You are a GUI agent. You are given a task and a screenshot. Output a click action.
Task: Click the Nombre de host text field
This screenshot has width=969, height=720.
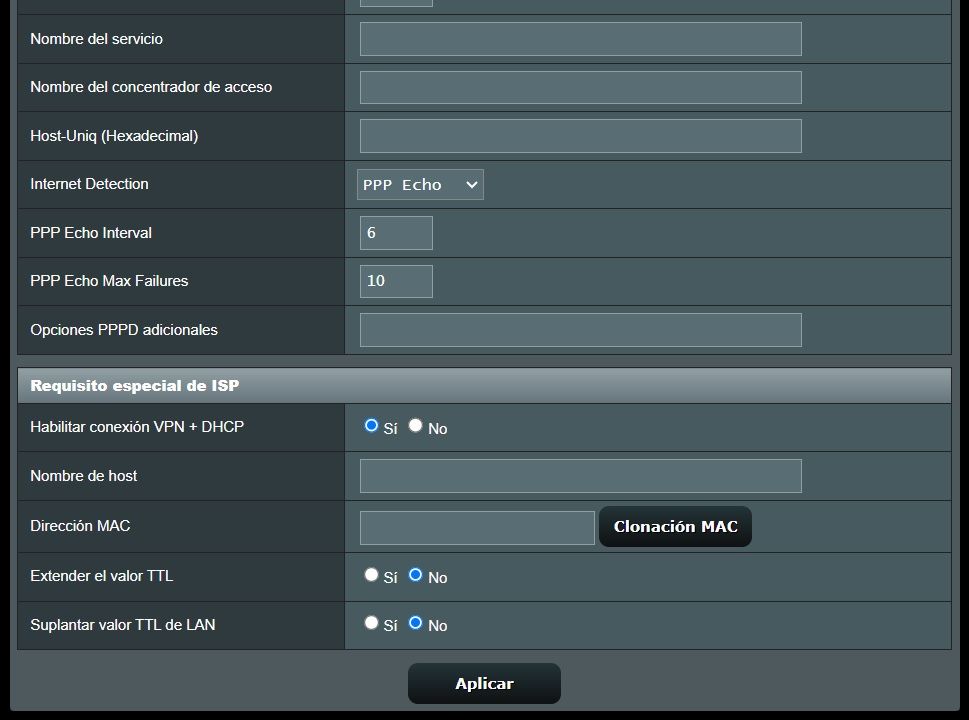580,476
